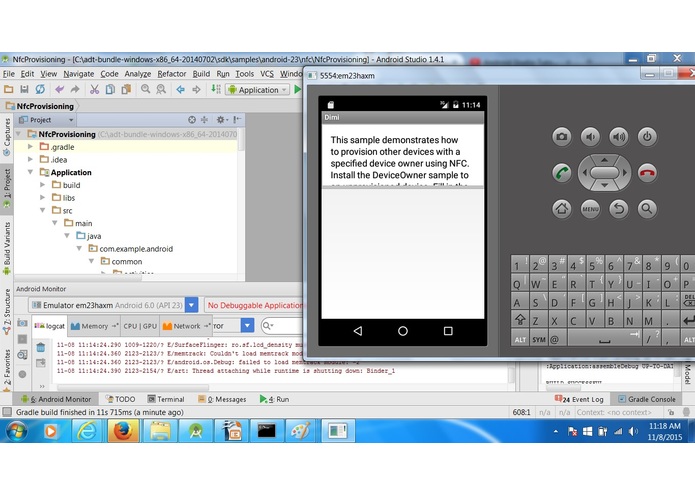
Task: Click the emulator camera button
Action: (x=562, y=136)
